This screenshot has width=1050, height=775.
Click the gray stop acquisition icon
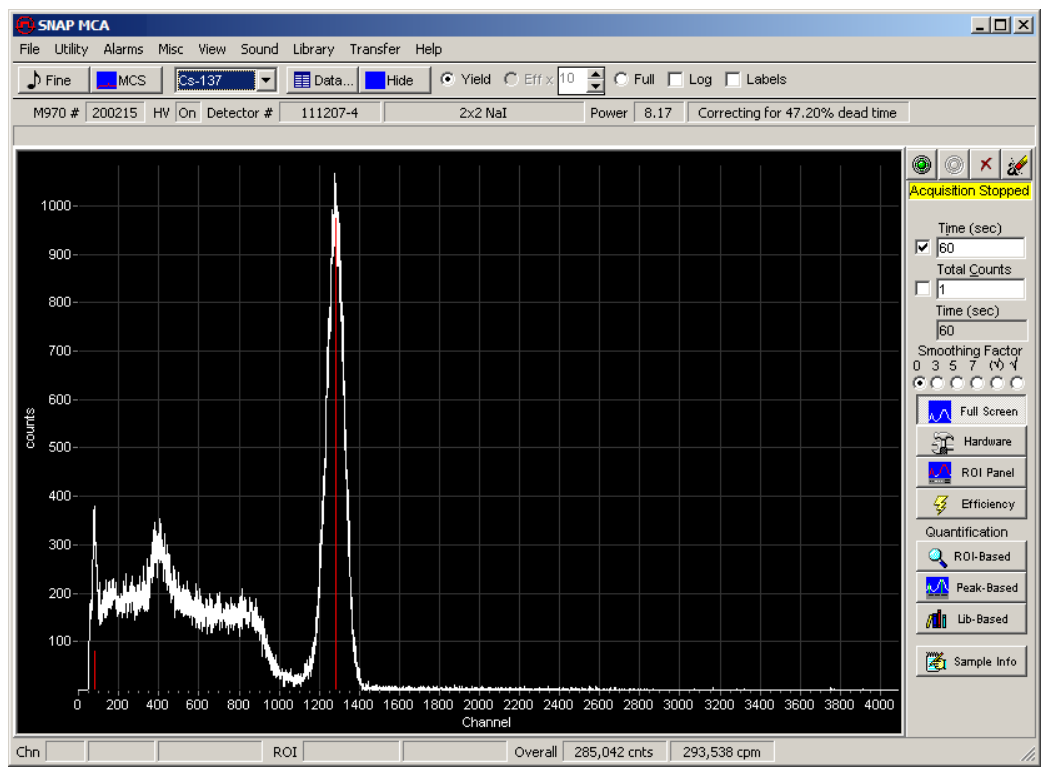(954, 164)
